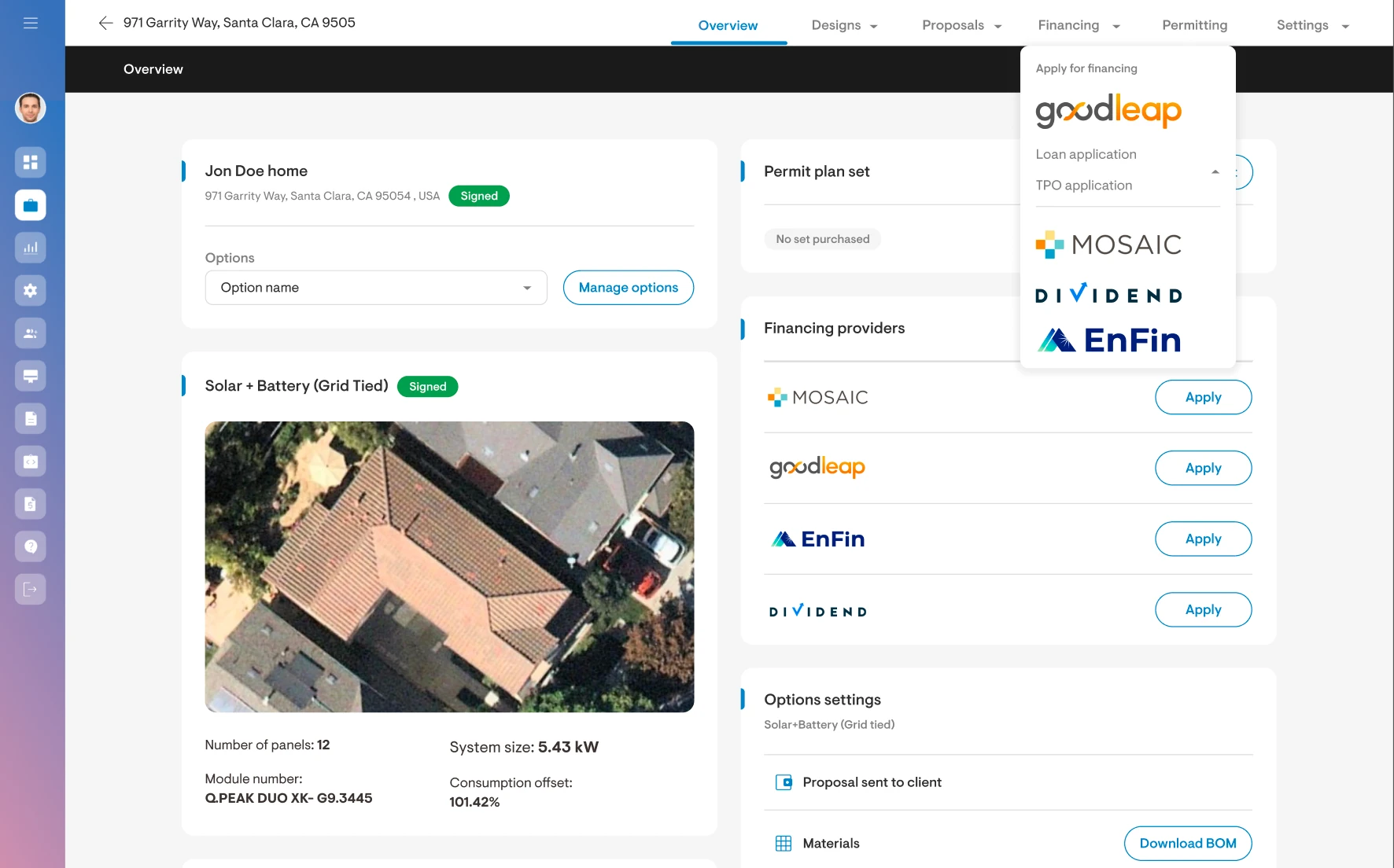Click the Manage options button
This screenshot has height=868, width=1394.
point(628,288)
